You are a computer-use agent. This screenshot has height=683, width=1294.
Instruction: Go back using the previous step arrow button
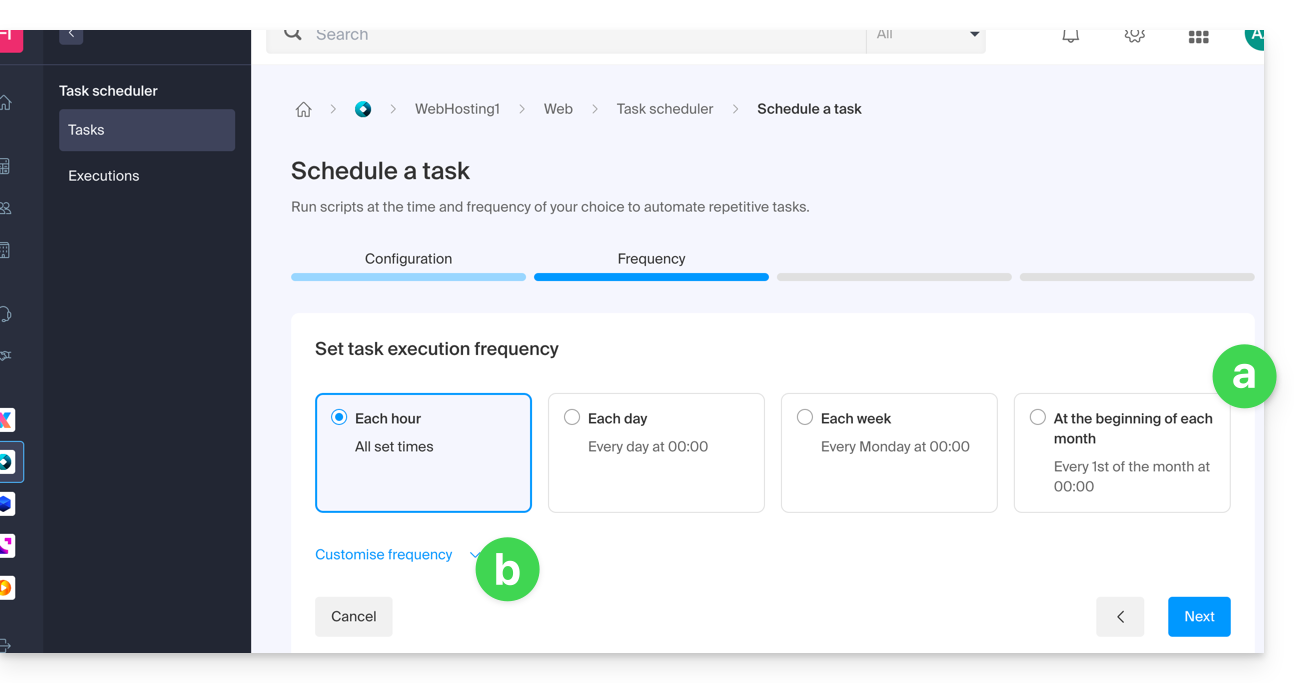coord(1120,617)
